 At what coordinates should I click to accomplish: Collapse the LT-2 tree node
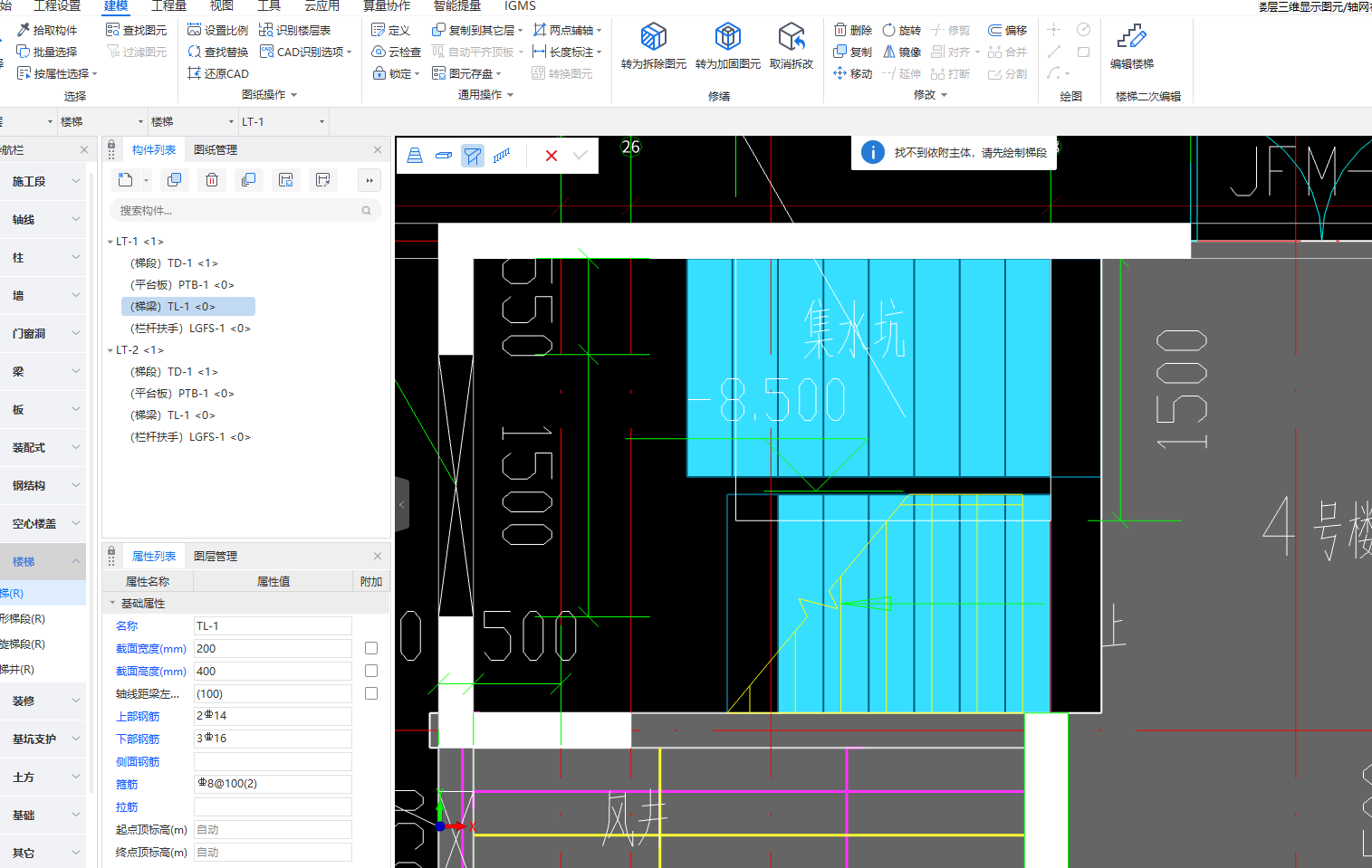[x=110, y=350]
